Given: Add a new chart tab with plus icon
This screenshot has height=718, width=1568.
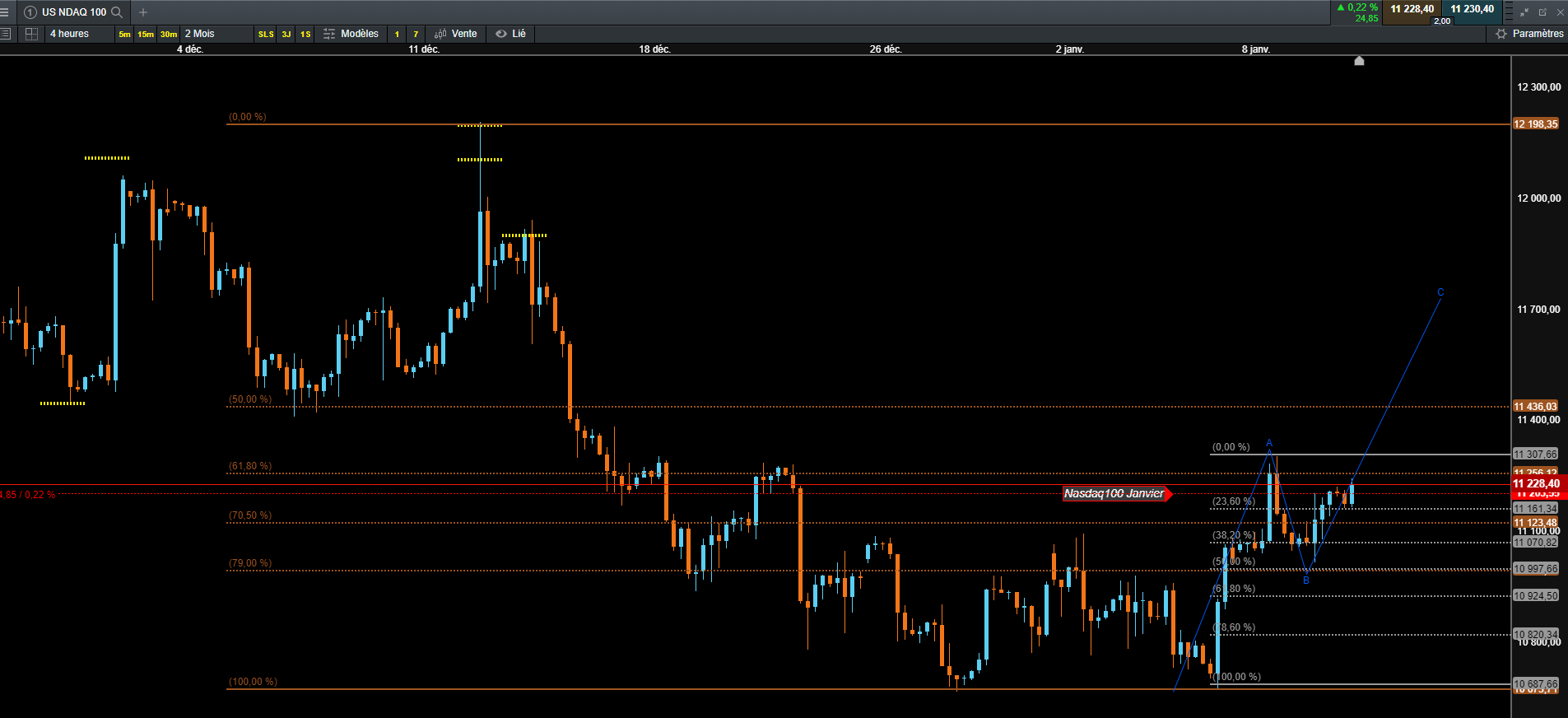Looking at the screenshot, I should pyautogui.click(x=143, y=12).
